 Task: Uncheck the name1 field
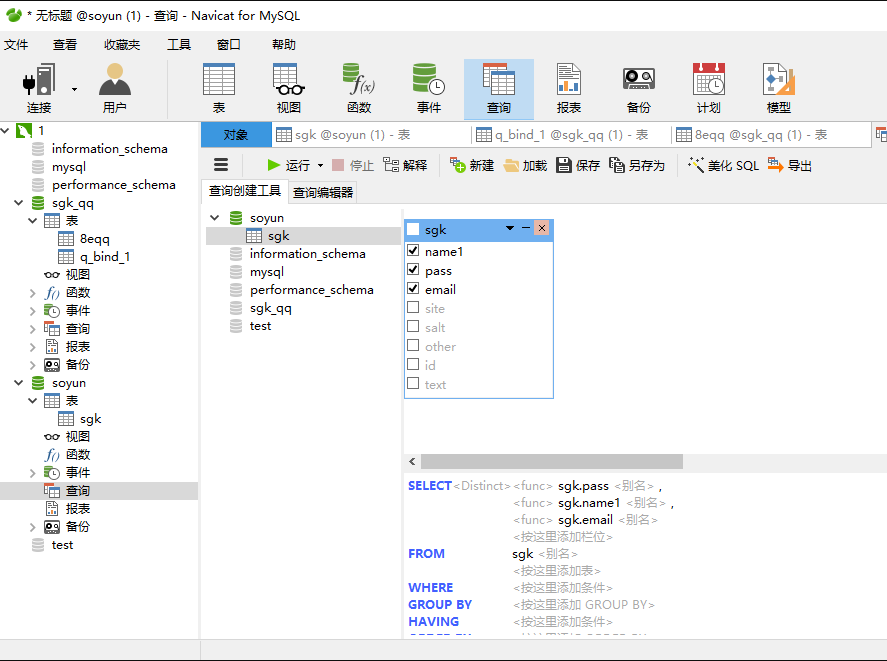click(x=413, y=250)
